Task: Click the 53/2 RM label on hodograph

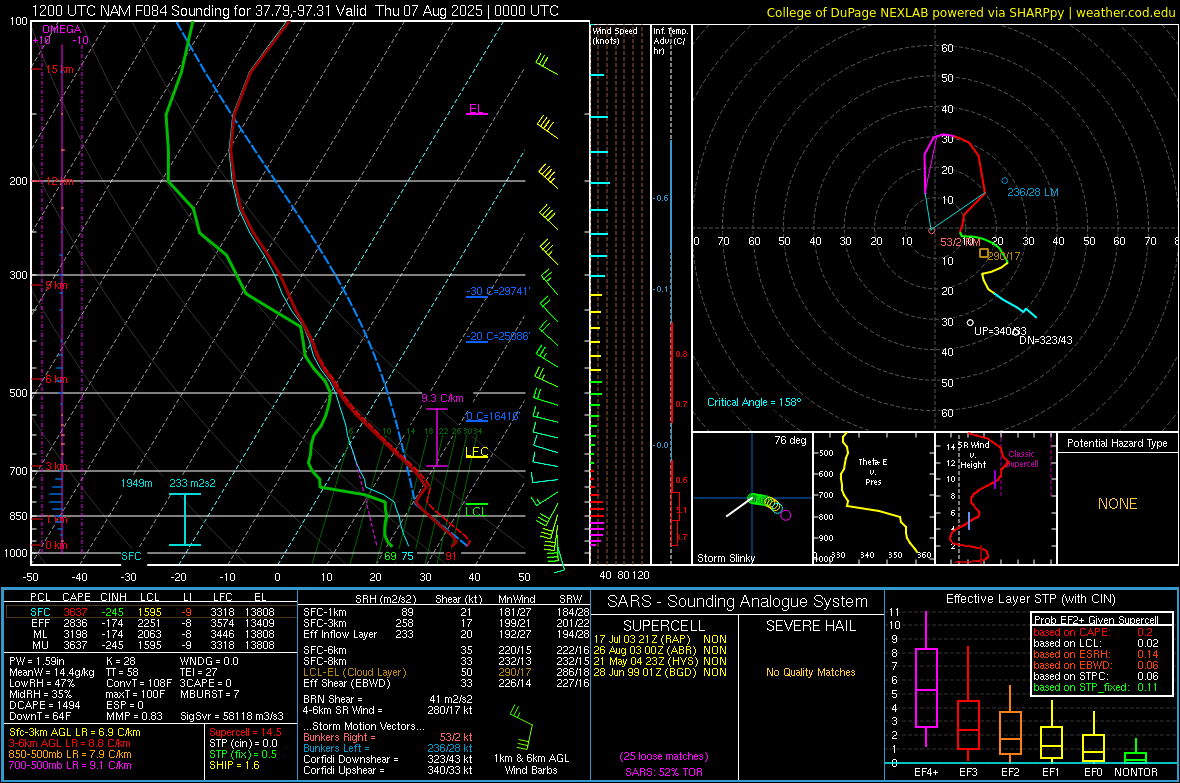Action: point(960,242)
